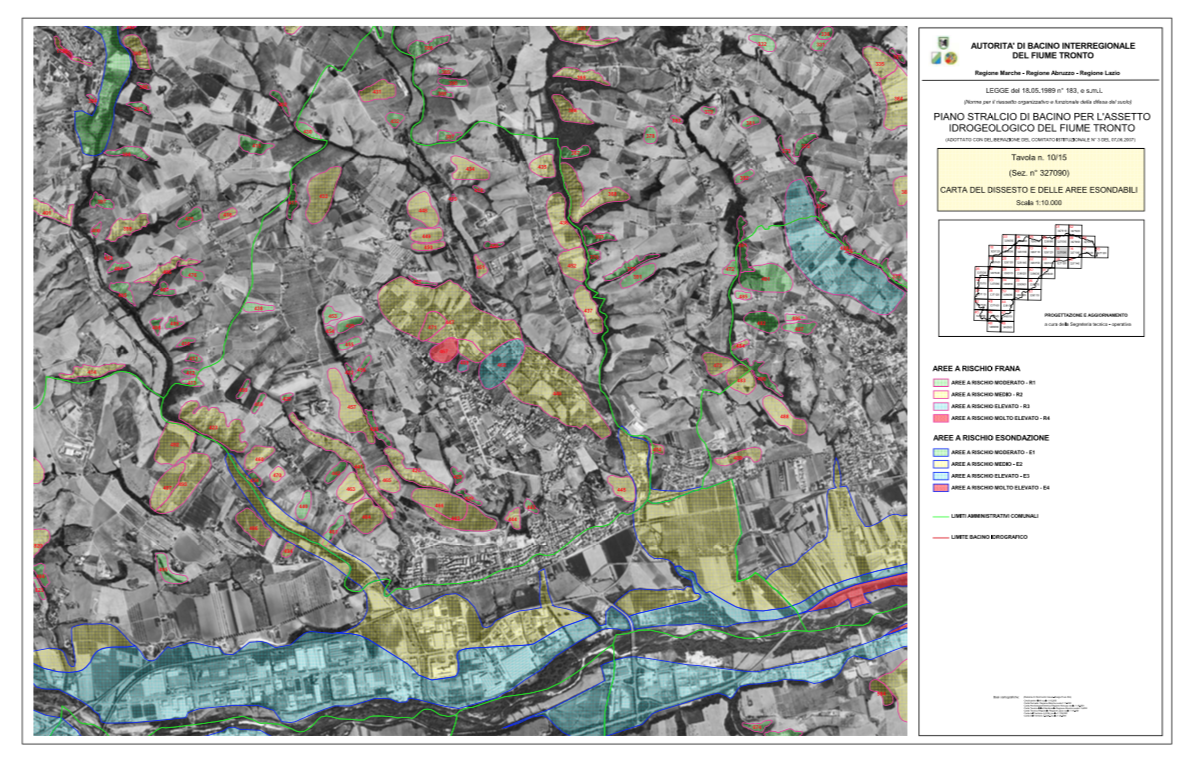Click the cyan oval landslide area near center
Viewport: 1184px width, 765px height.
[x=501, y=363]
